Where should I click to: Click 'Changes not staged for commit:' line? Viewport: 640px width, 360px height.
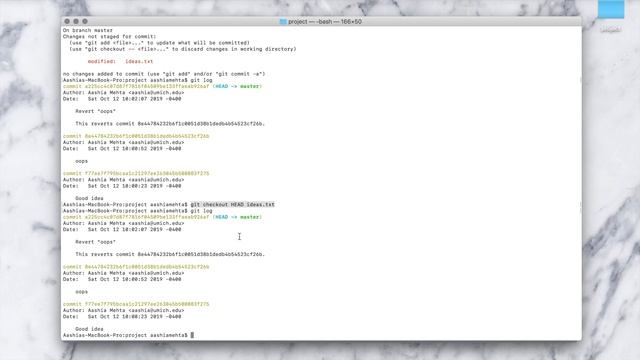109,36
